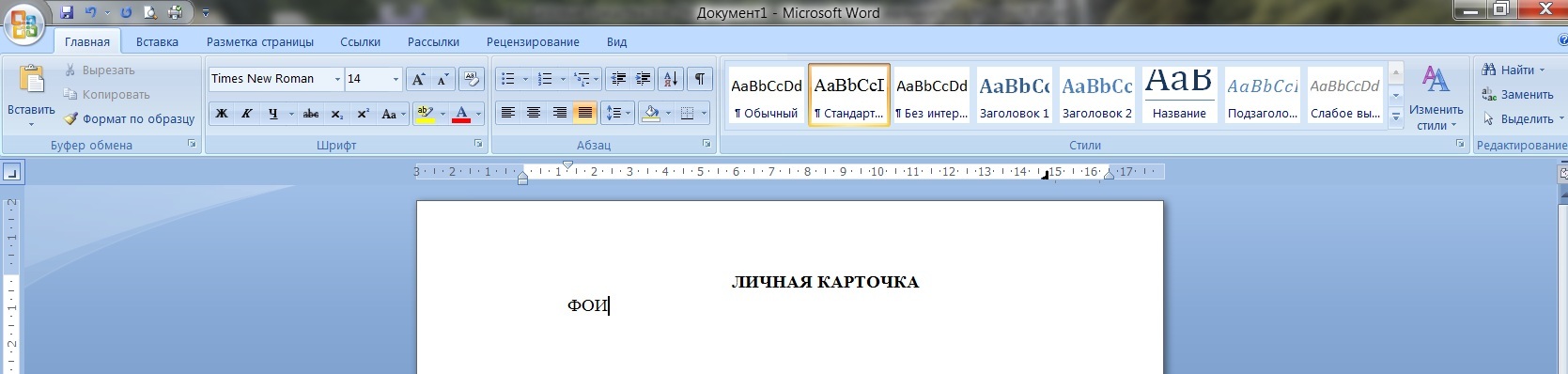The height and width of the screenshot is (374, 1568).
Task: Apply the Заголовок 1 style
Action: [1014, 95]
